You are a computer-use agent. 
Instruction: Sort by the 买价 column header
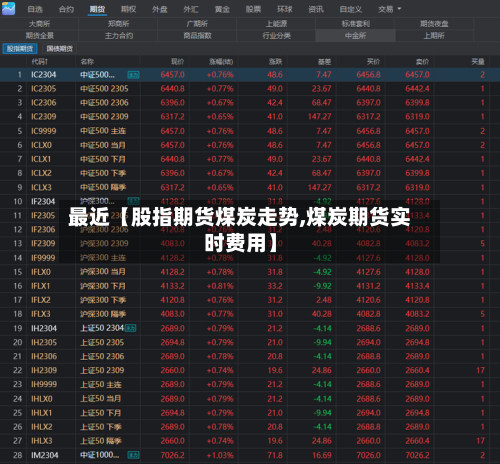click(x=373, y=62)
